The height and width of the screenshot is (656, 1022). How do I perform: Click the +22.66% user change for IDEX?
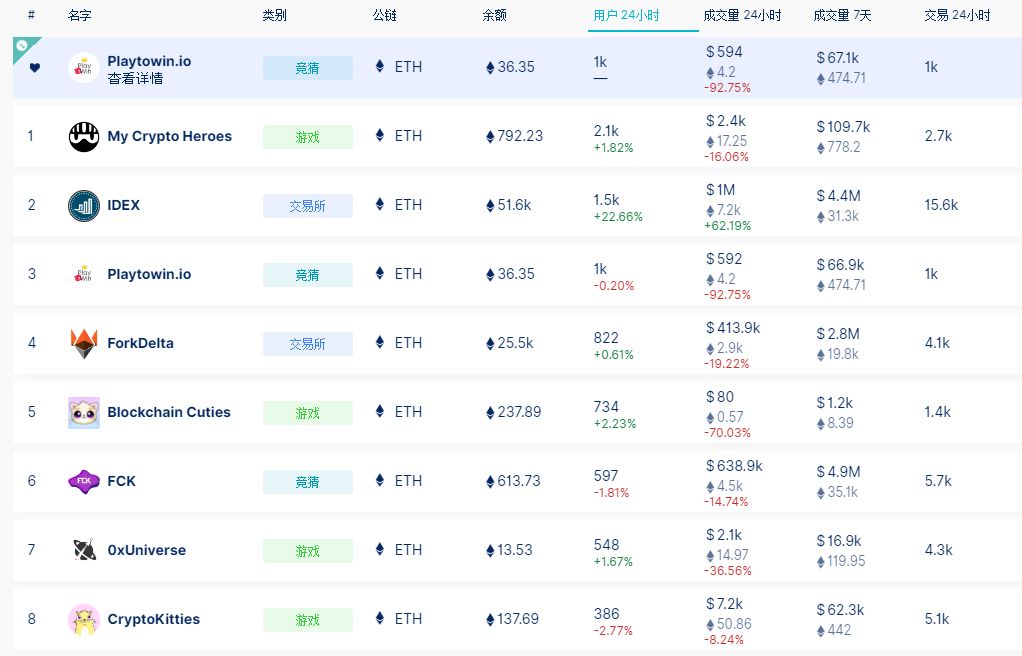click(x=618, y=216)
